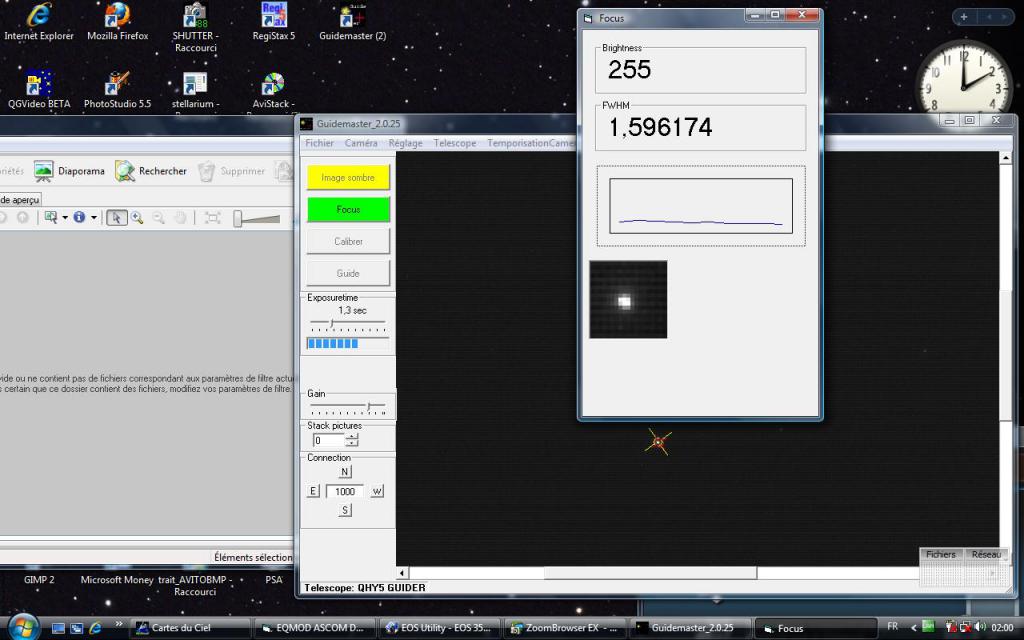Click the sidebar plus add gadget button
This screenshot has height=640, width=1024.
964,17
